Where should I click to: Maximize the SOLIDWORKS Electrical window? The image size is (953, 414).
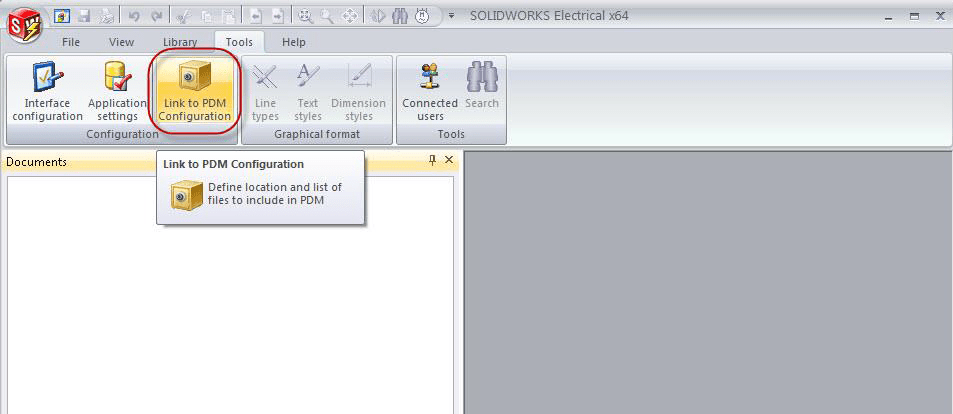pos(914,16)
